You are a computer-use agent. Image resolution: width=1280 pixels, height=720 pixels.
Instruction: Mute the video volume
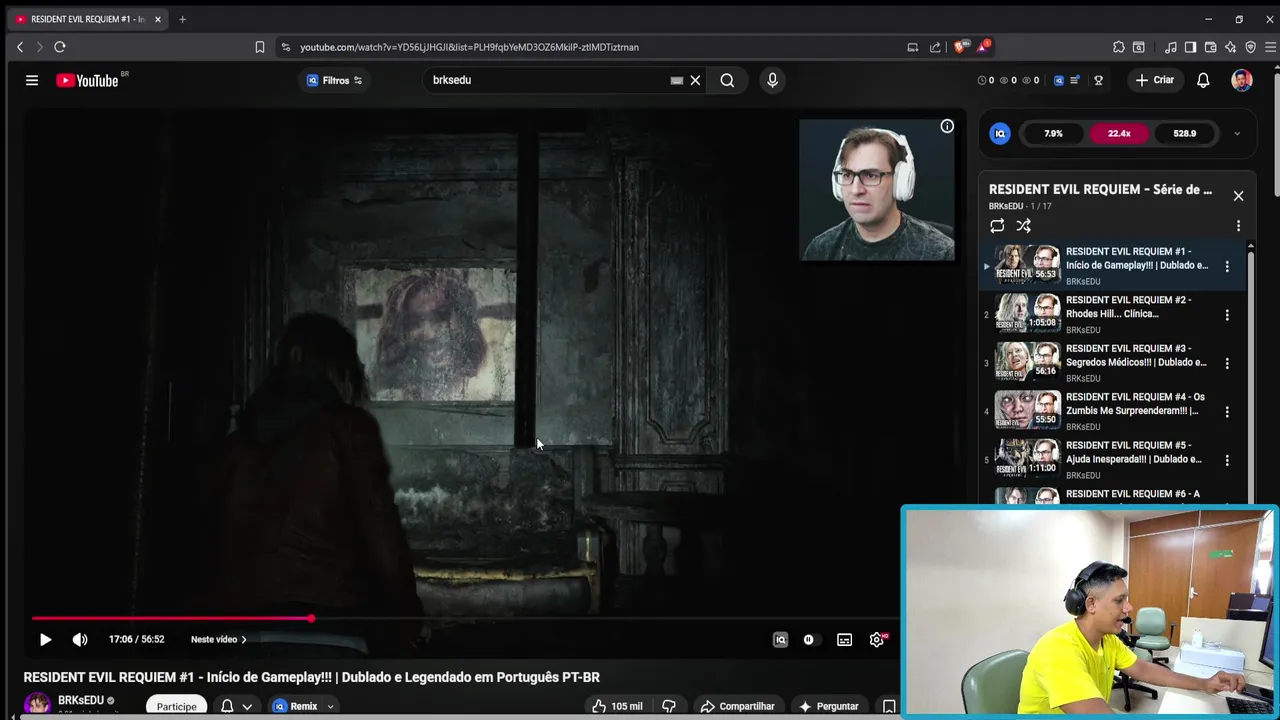coord(80,640)
